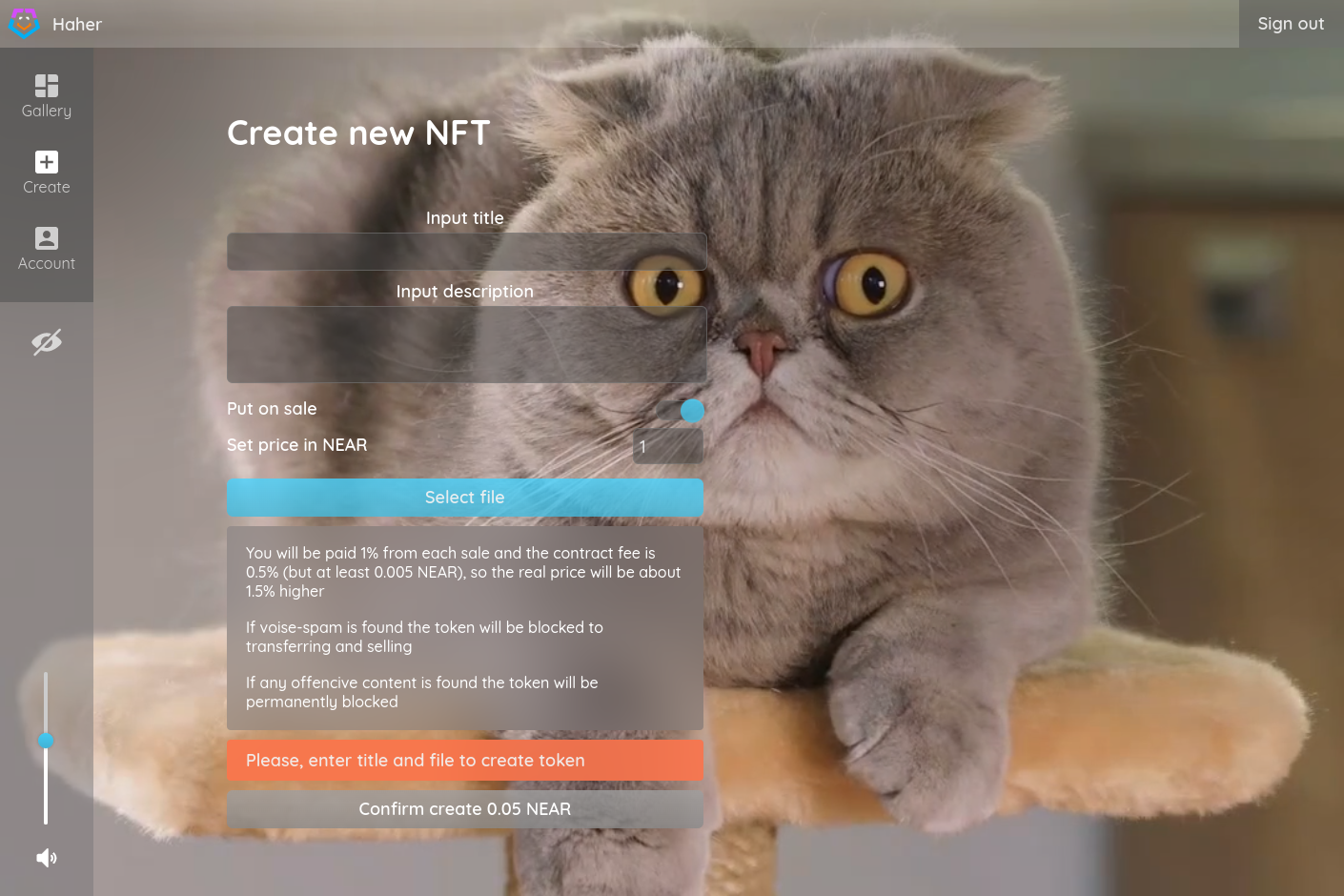
Task: Click the NEAR price input field
Action: [668, 446]
